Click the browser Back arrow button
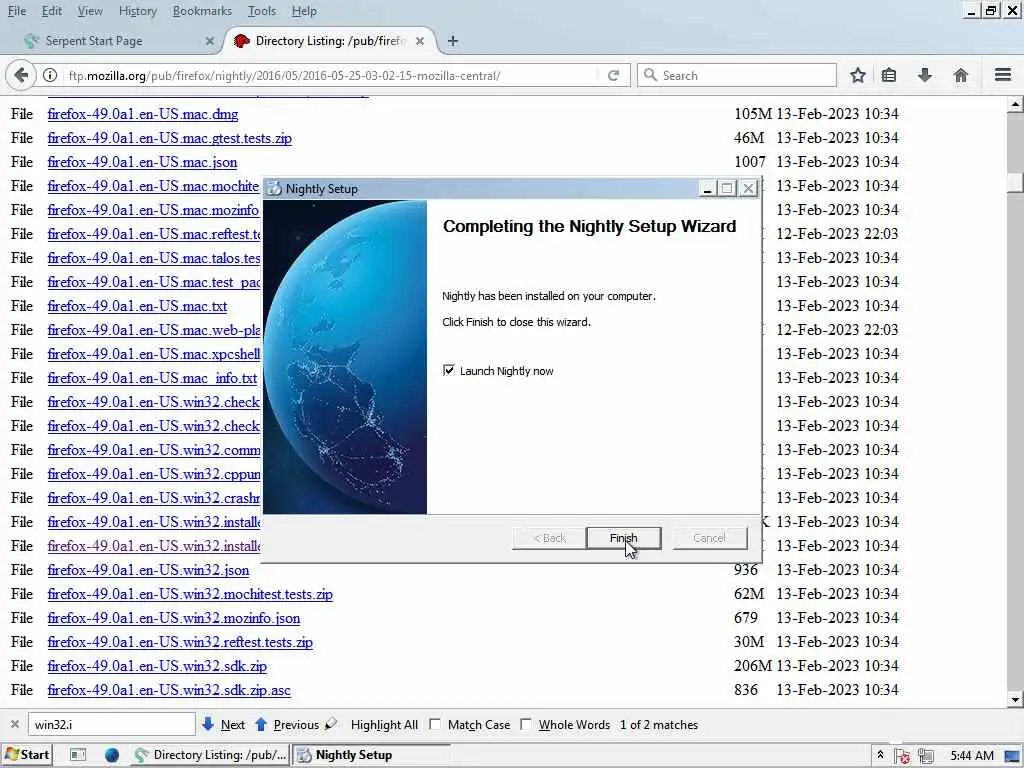1024x768 pixels. 21,76
